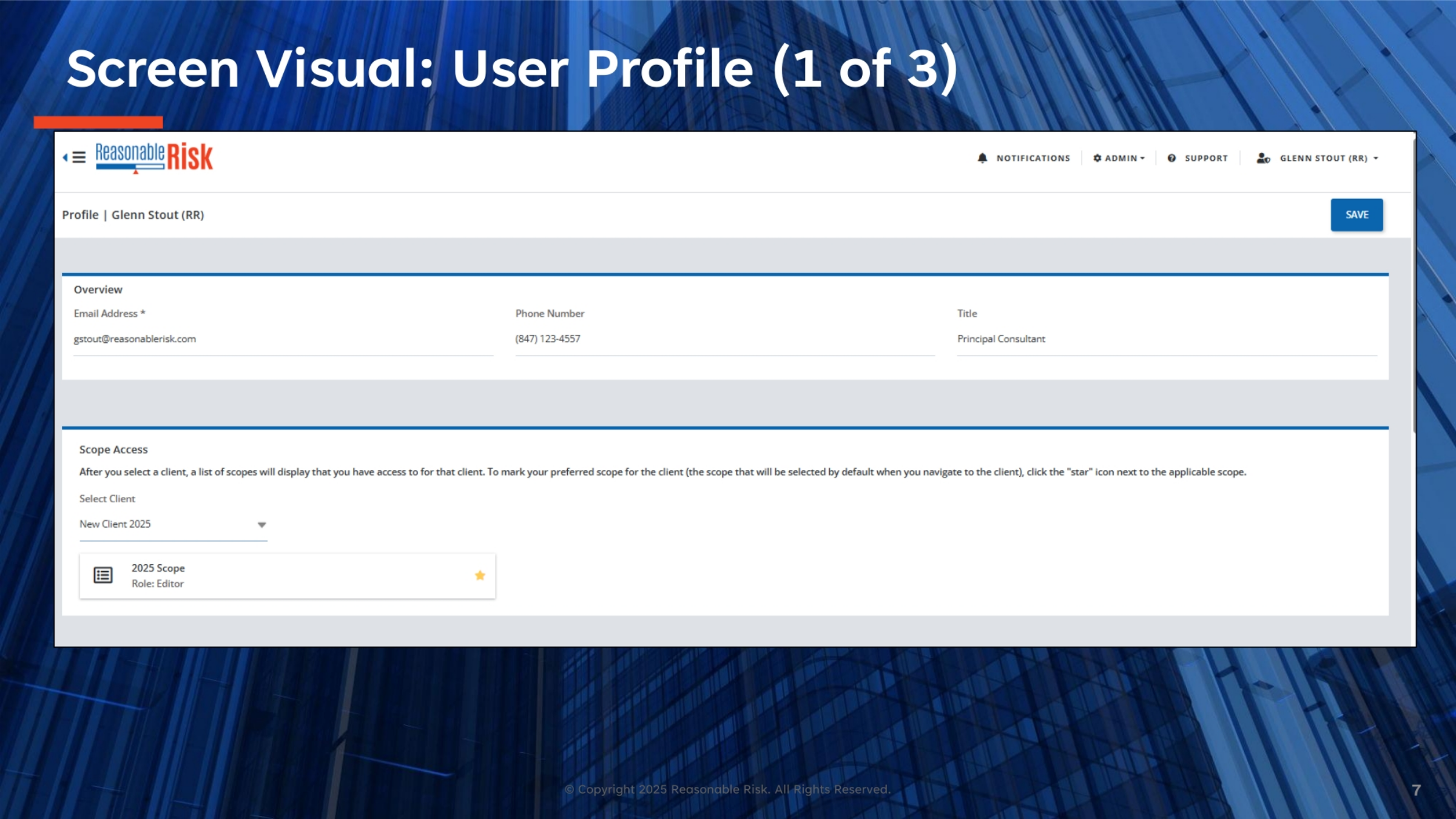The width and height of the screenshot is (1456, 819).
Task: Click the 2025 Scope card title
Action: click(x=158, y=568)
